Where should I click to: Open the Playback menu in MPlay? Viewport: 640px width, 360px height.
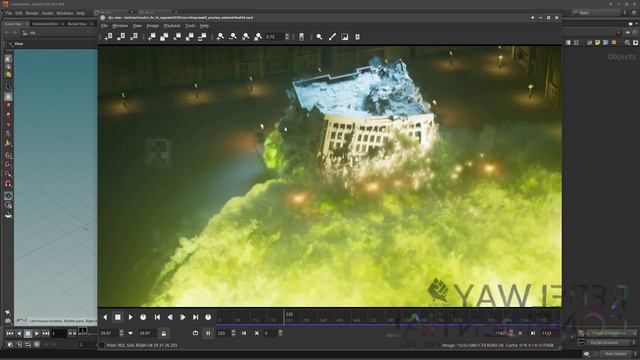172,26
